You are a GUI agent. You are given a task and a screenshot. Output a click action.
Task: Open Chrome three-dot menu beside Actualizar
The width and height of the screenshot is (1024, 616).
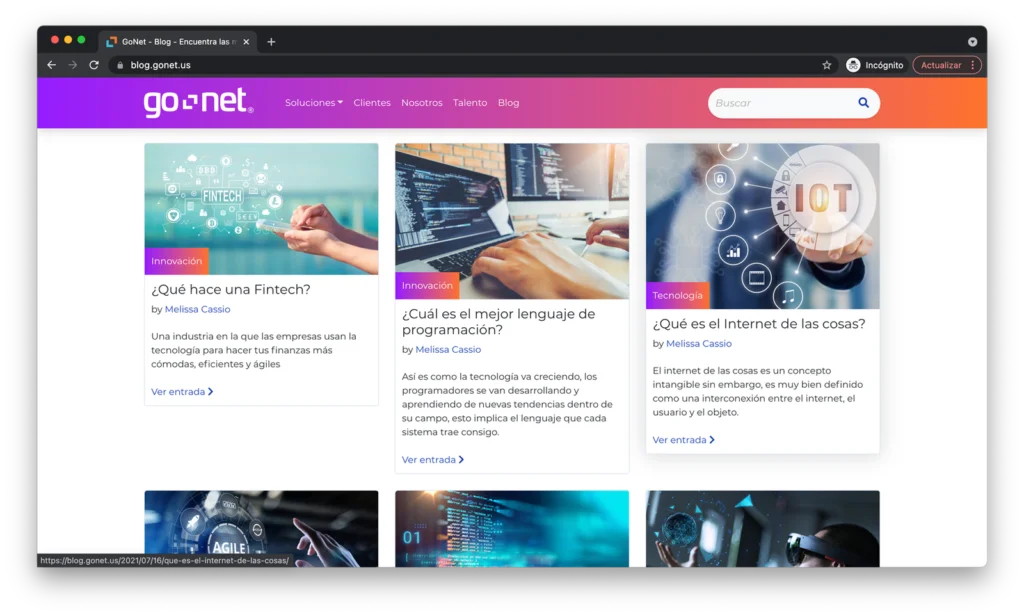pos(973,65)
